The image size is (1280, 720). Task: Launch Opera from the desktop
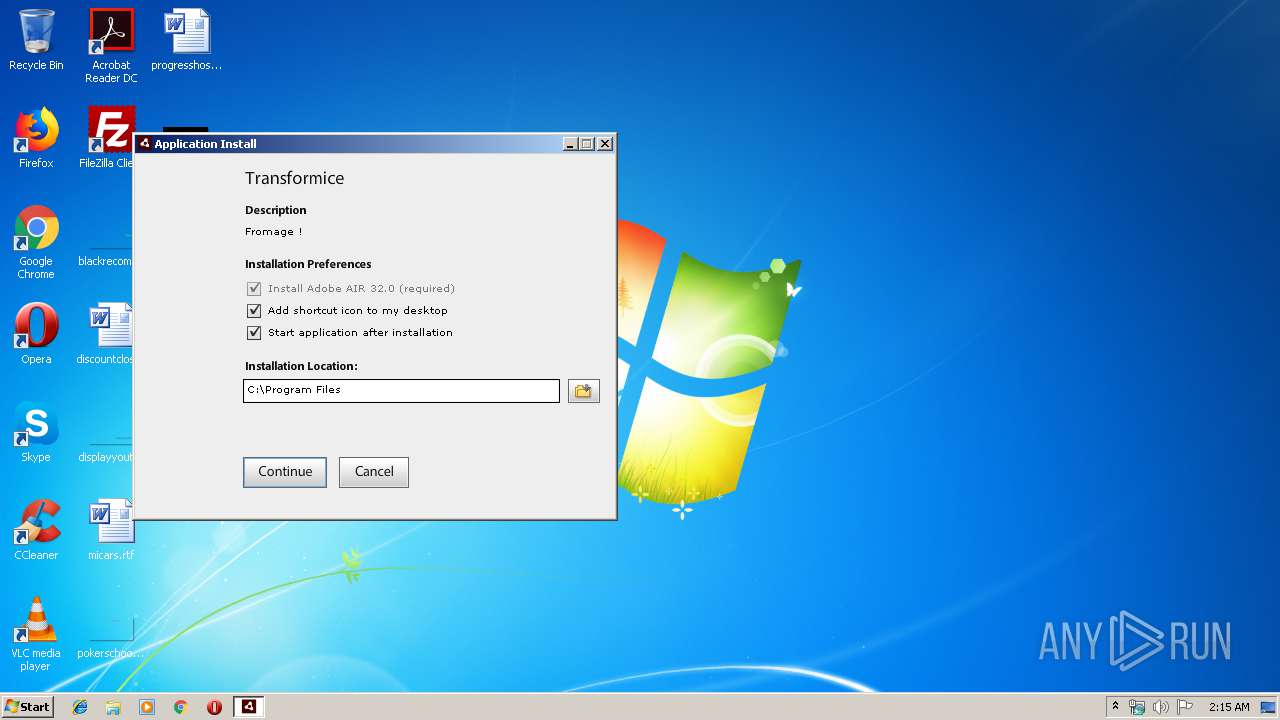pos(36,334)
